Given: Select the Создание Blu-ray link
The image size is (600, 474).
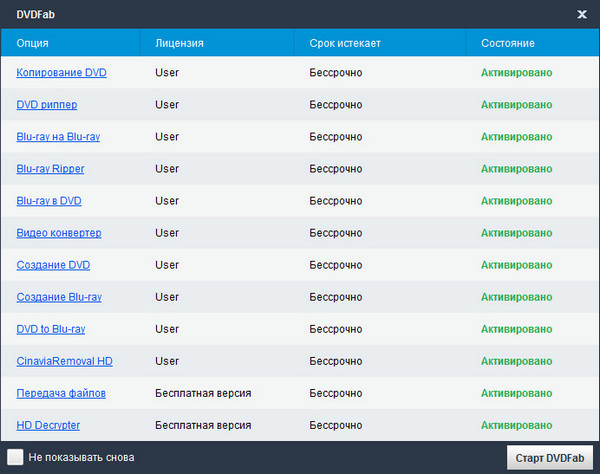Looking at the screenshot, I should [x=59, y=297].
